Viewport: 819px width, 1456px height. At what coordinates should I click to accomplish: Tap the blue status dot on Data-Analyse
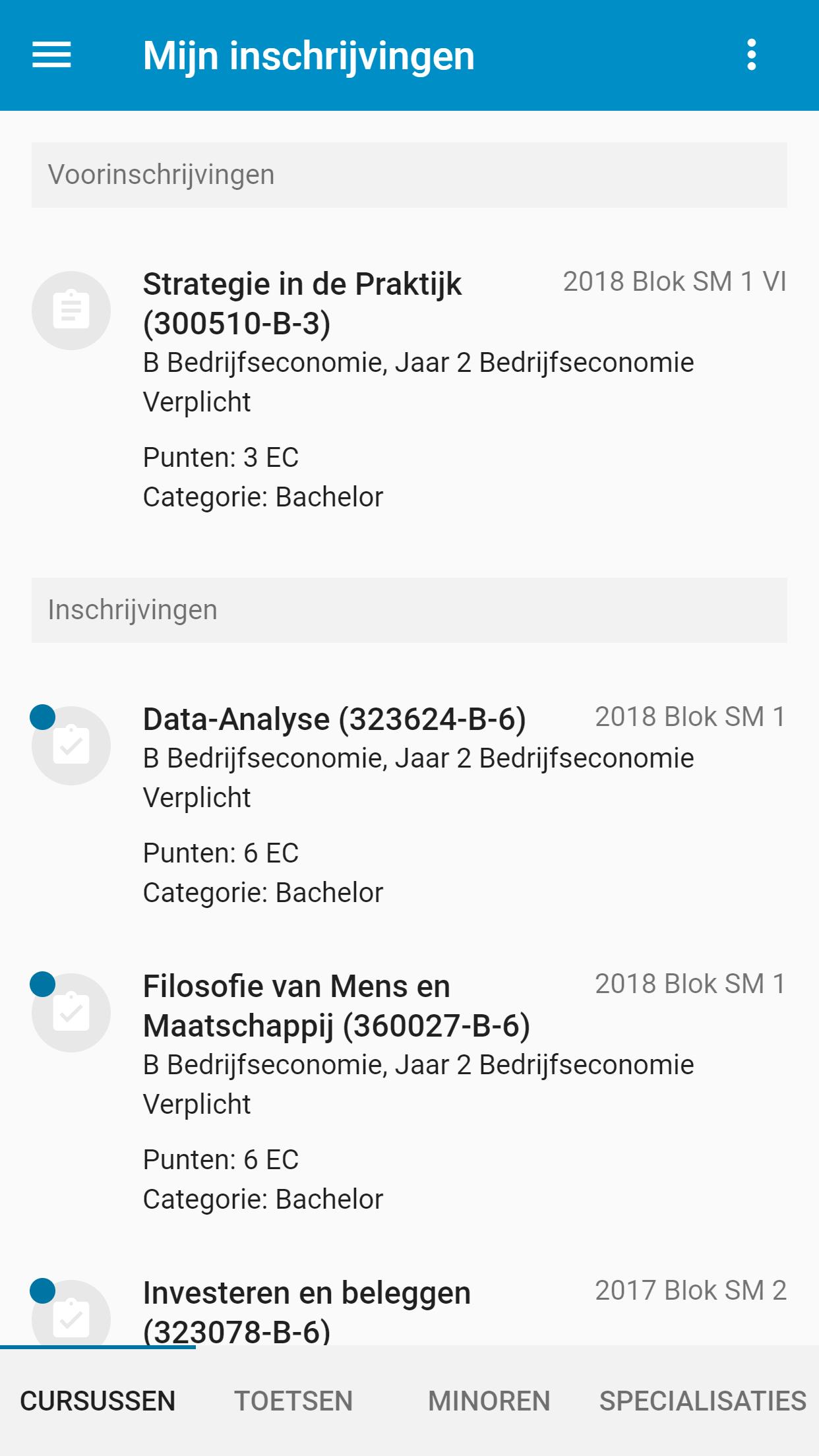point(43,717)
